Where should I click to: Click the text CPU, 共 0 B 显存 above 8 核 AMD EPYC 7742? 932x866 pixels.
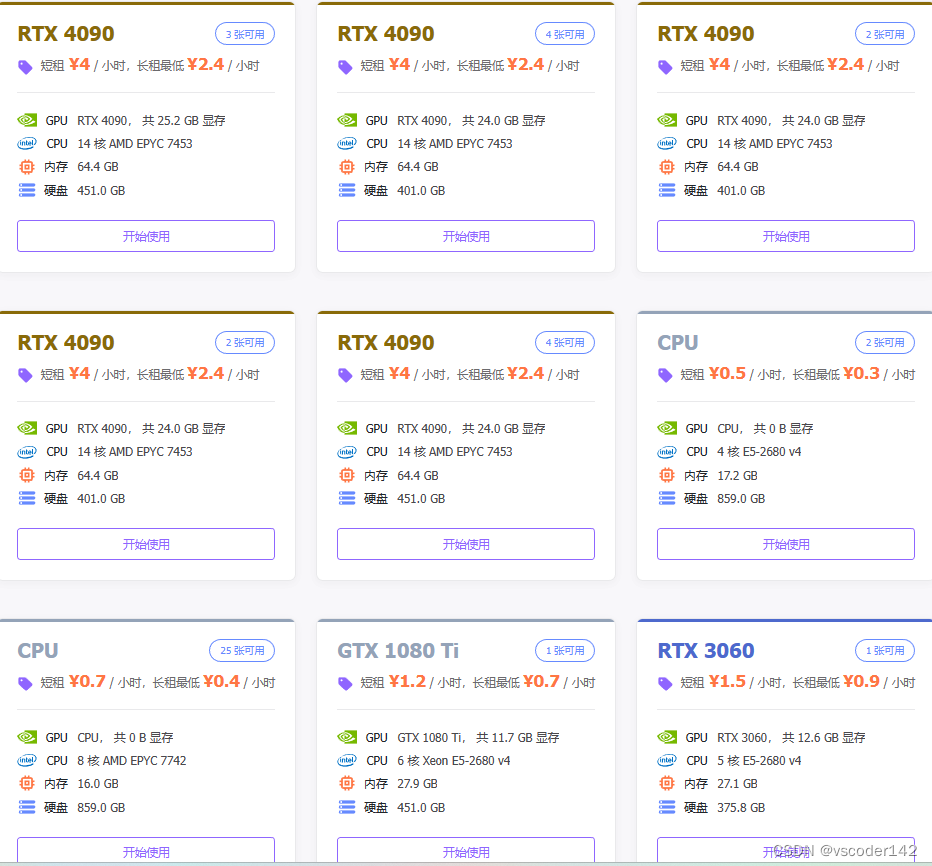[x=125, y=738]
